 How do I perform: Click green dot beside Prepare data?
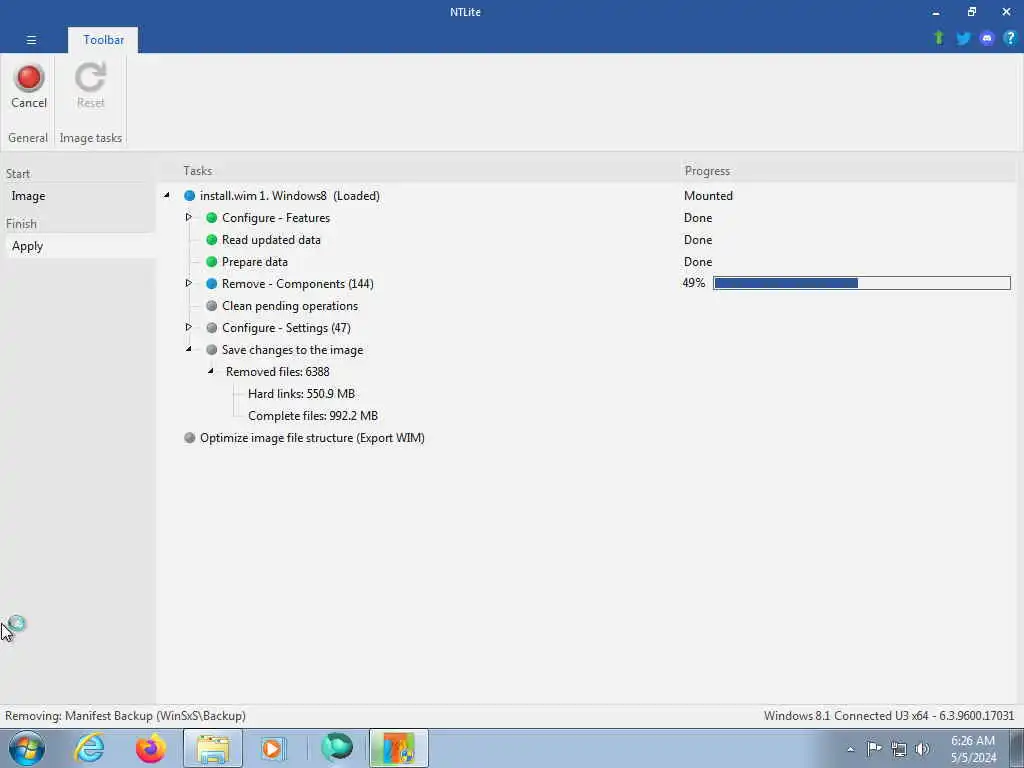tap(212, 262)
